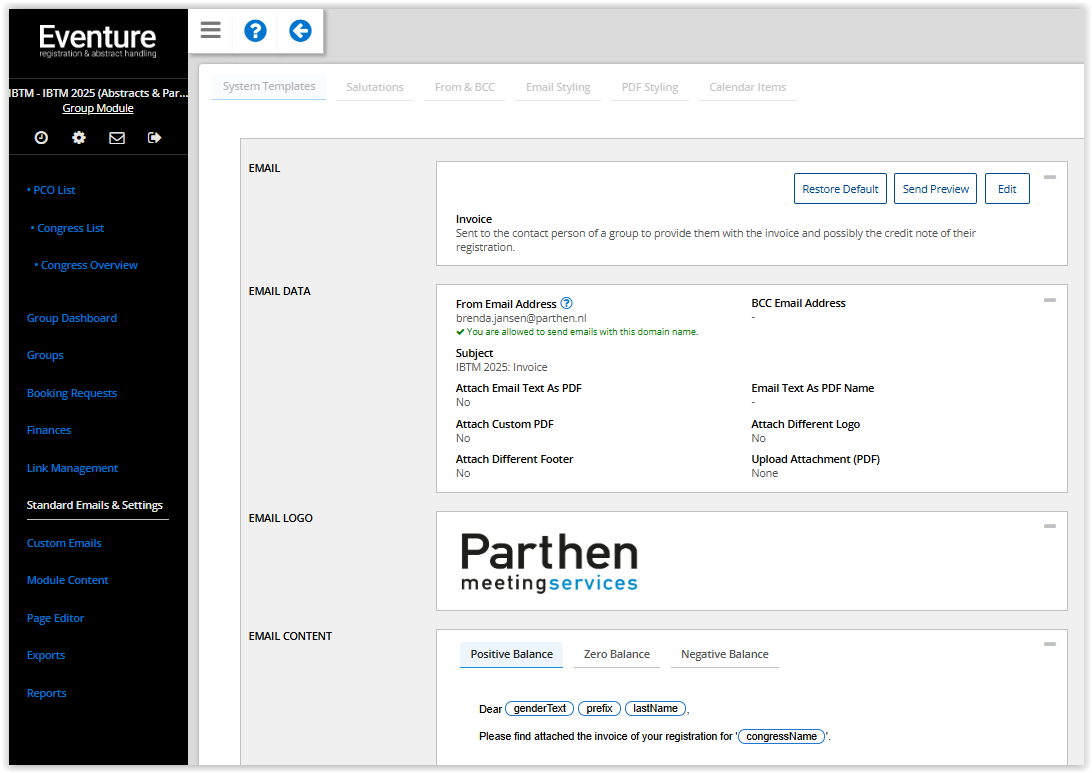The image size is (1092, 773).
Task: Open Group Module link
Action: tap(98, 108)
